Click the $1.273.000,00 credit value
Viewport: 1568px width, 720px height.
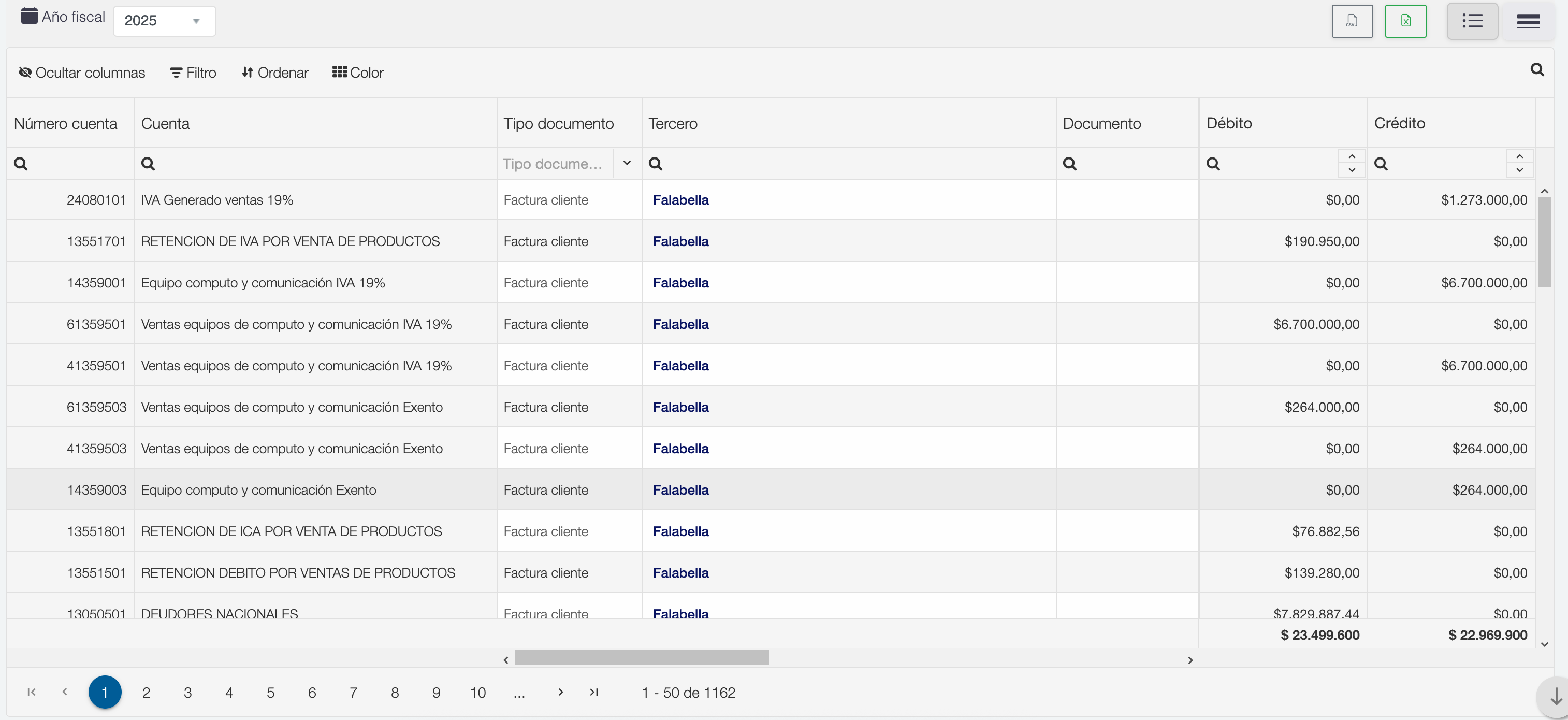coord(1484,199)
